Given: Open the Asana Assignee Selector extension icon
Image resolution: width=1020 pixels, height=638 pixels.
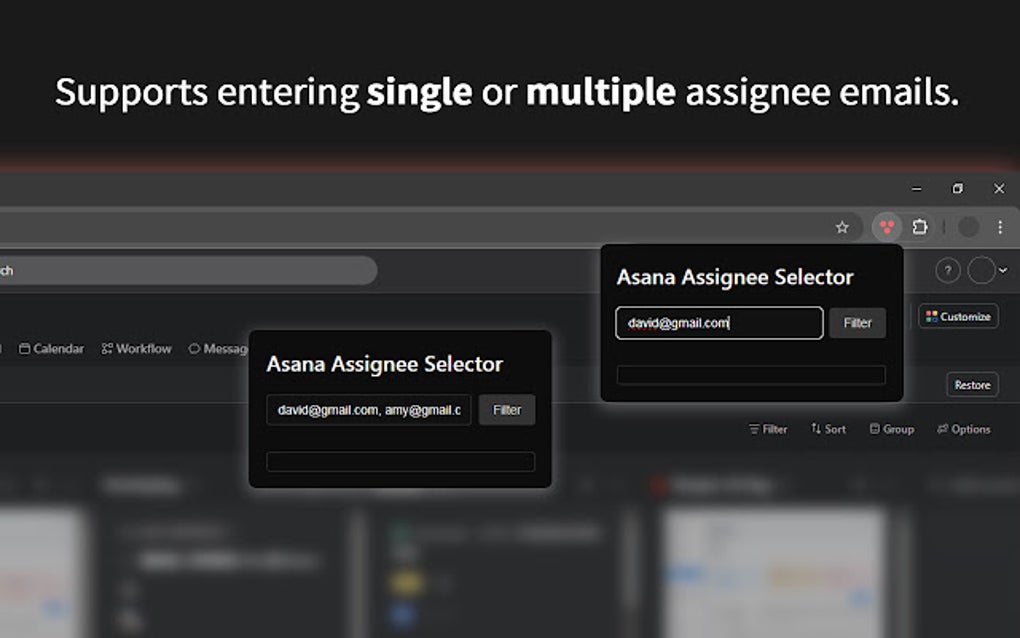Looking at the screenshot, I should tap(884, 227).
